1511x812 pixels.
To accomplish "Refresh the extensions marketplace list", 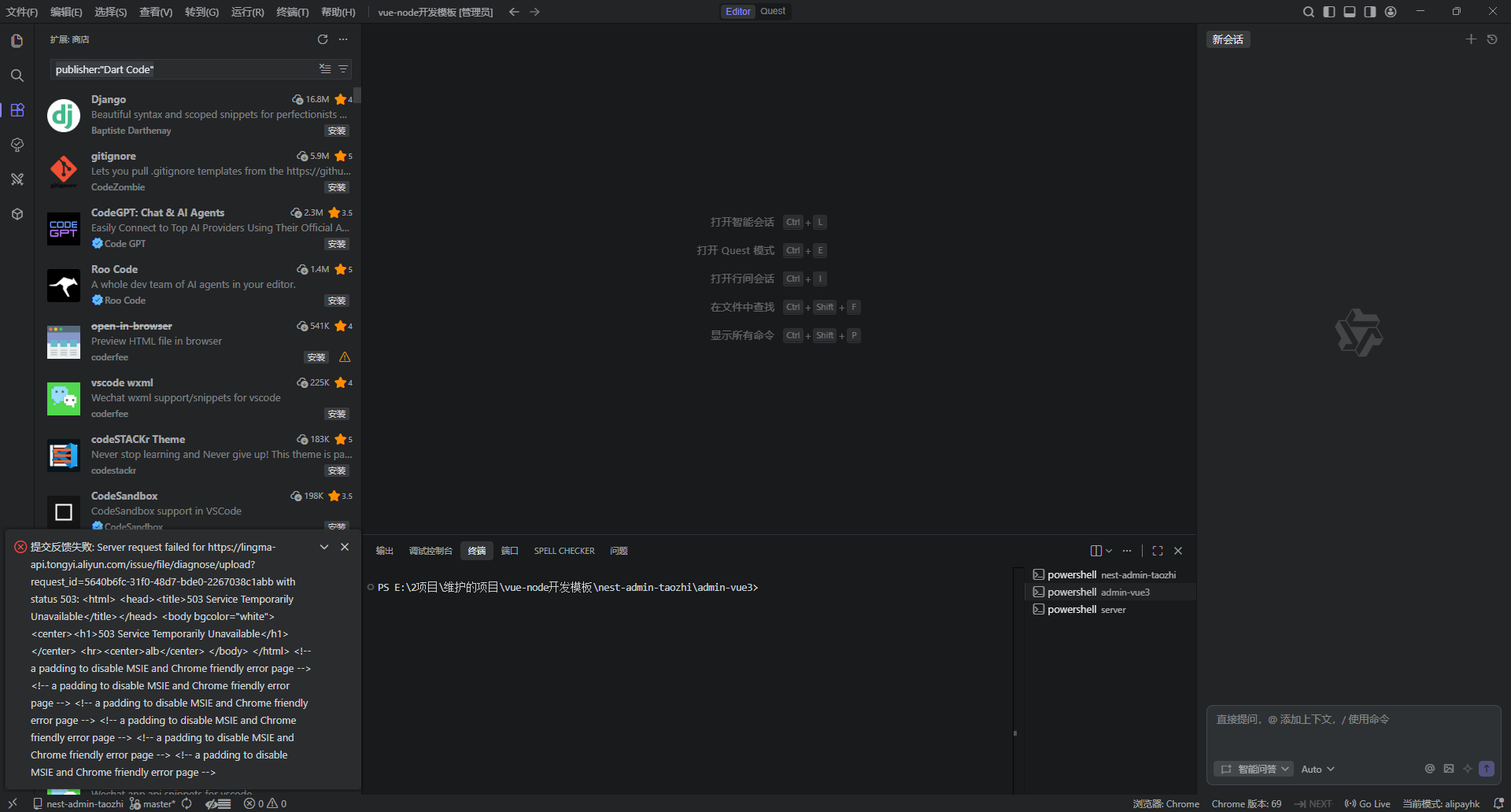I will pos(323,39).
